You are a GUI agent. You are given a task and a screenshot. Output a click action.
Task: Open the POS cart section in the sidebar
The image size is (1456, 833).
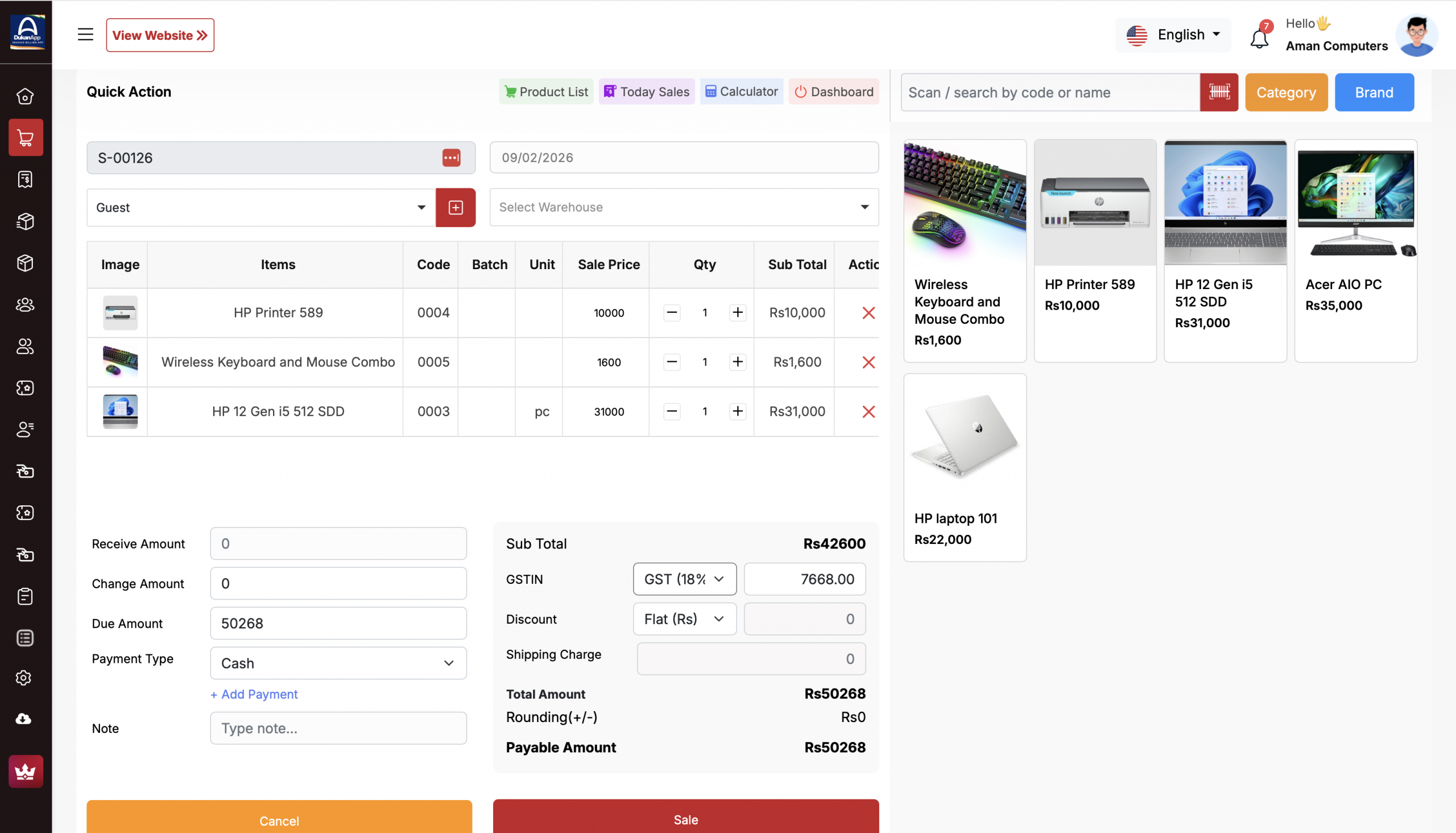[26, 137]
